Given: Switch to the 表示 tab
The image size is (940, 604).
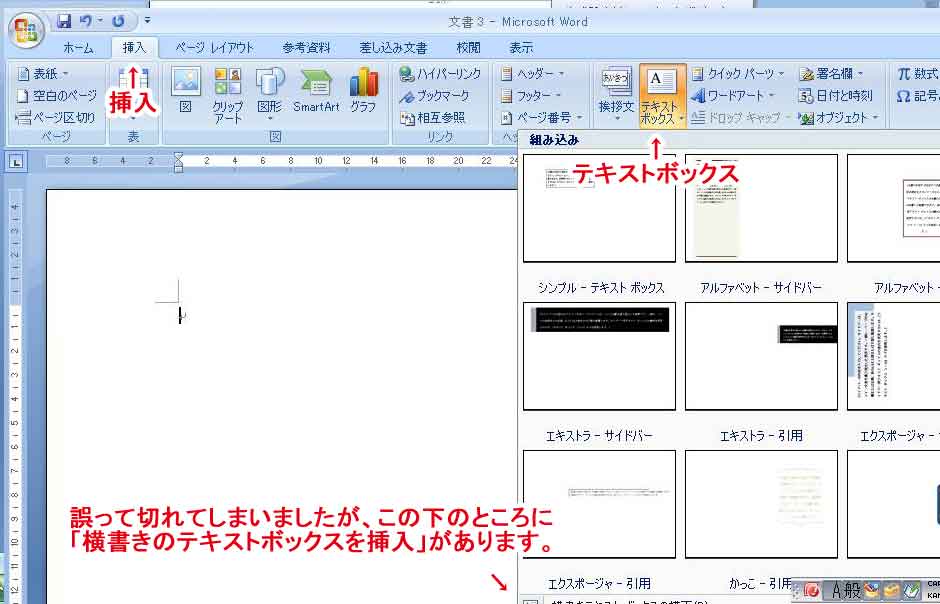Looking at the screenshot, I should click(x=521, y=48).
